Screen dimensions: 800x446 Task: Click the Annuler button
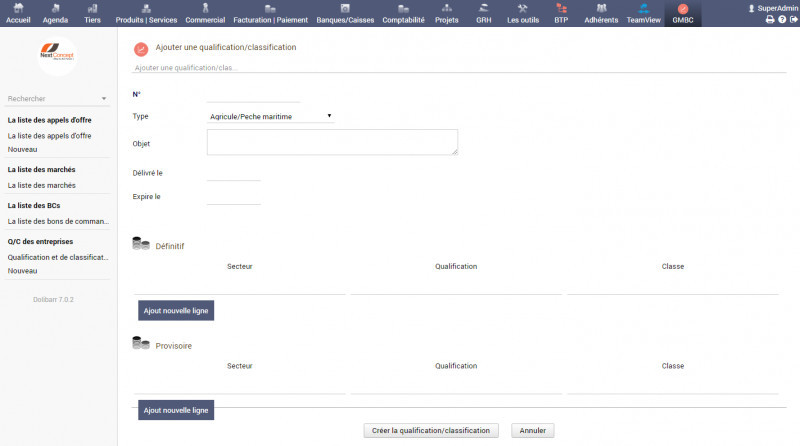point(533,431)
